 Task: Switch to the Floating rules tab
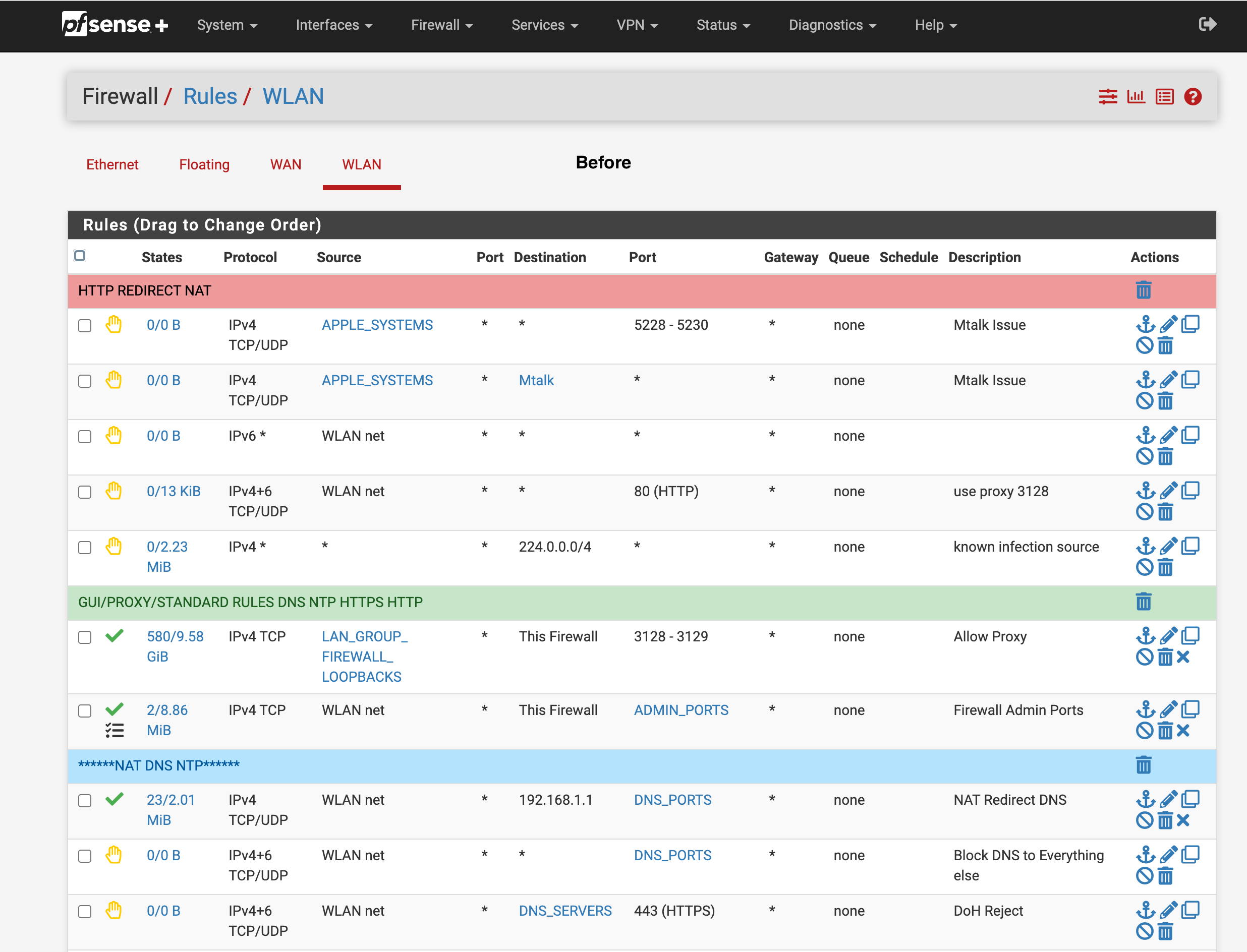[204, 165]
